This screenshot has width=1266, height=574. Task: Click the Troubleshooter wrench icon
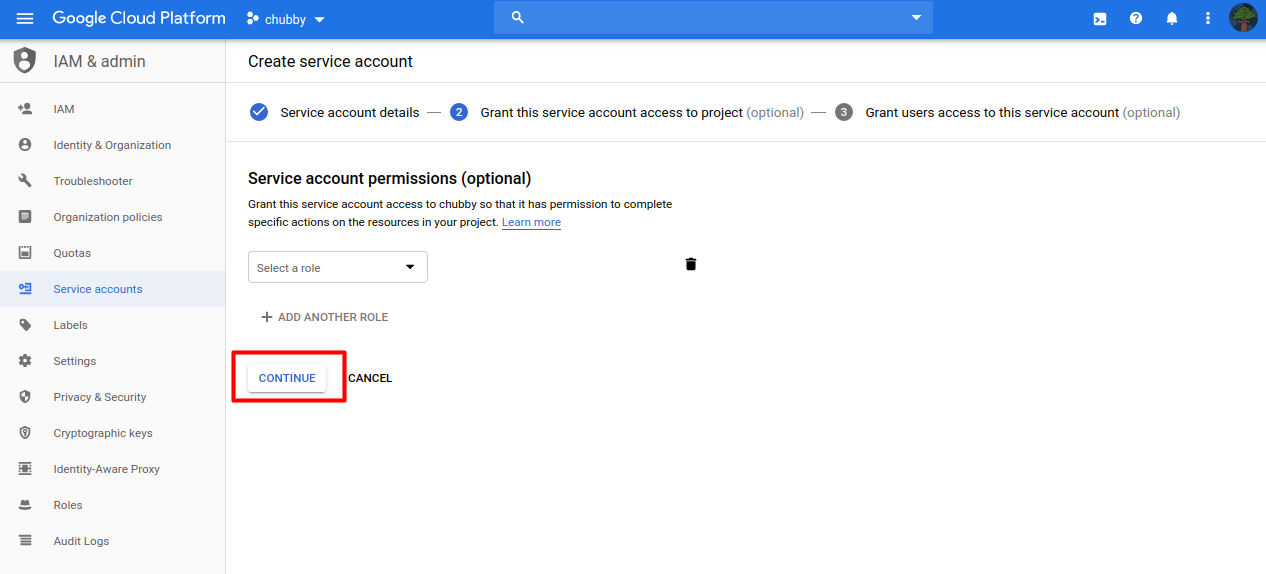click(25, 181)
